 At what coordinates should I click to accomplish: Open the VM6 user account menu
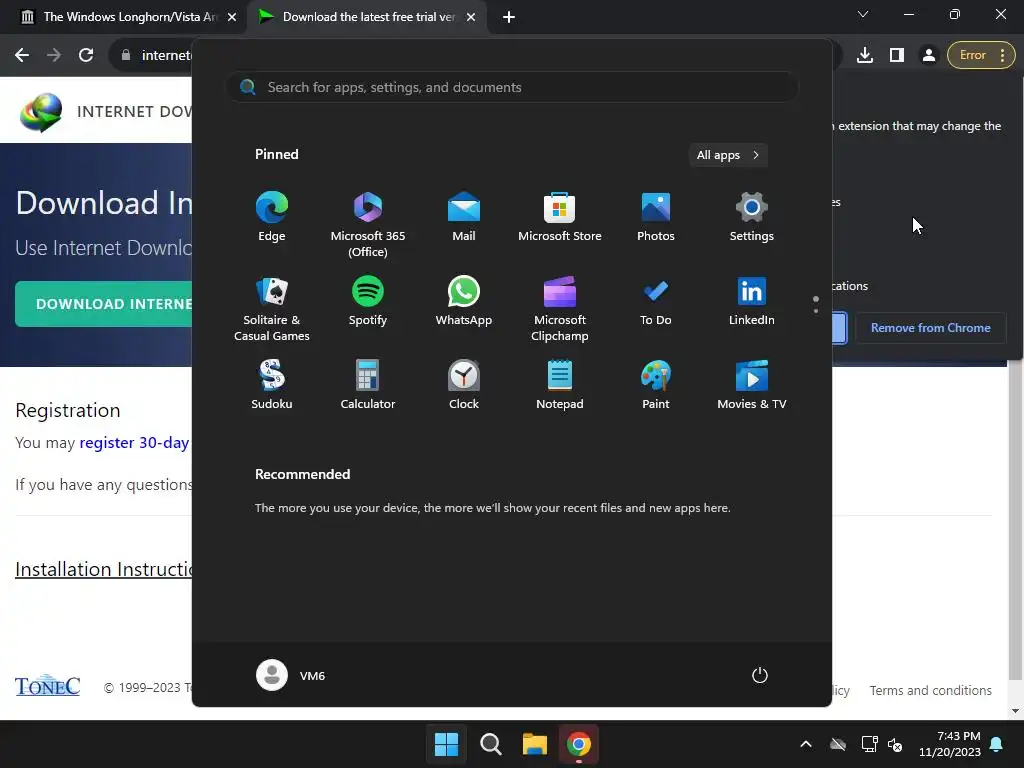pyautogui.click(x=291, y=675)
